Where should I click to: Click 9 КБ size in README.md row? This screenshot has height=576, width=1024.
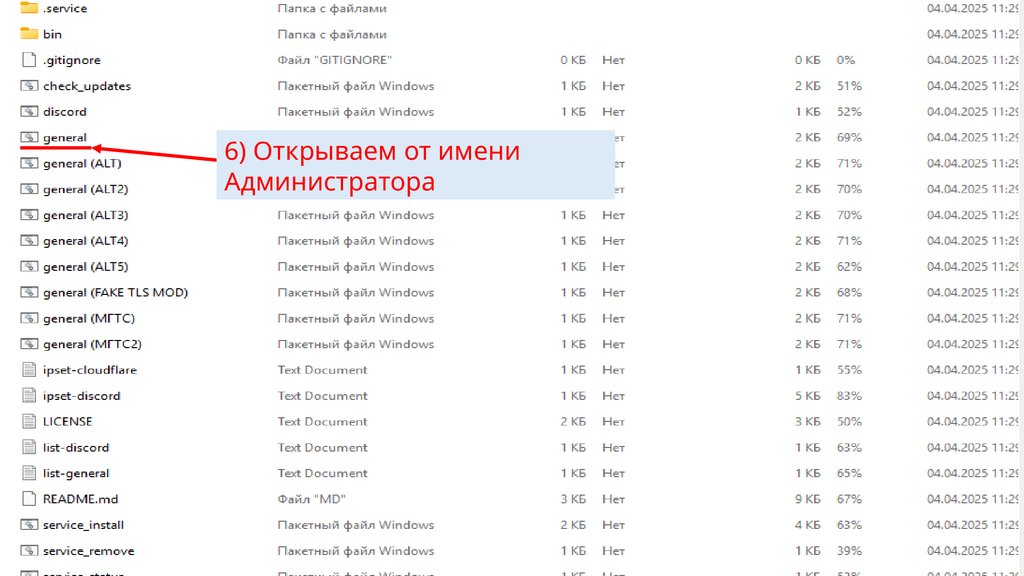808,499
